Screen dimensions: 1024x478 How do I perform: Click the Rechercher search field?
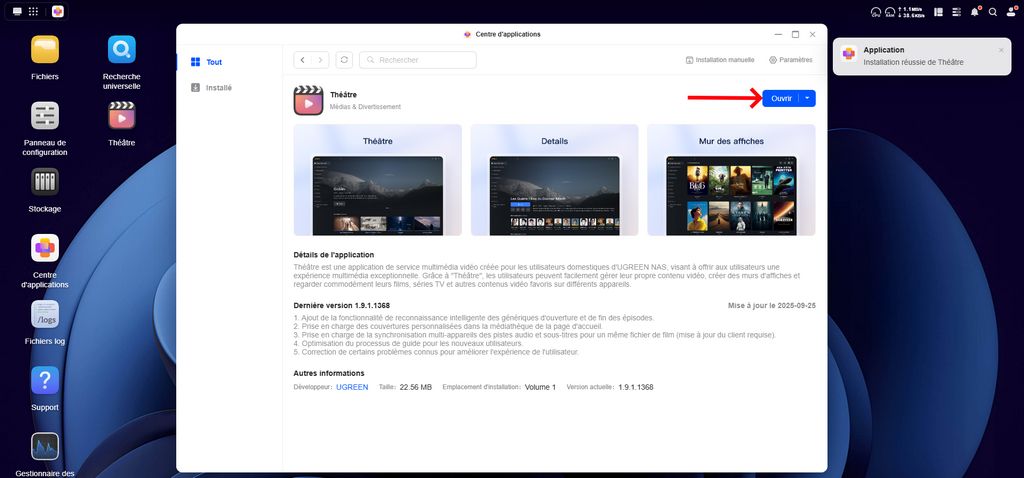(420, 60)
